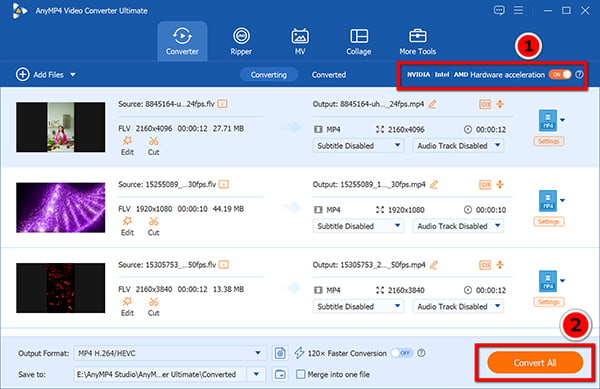Select thumbnail of red particles video

tap(60, 288)
